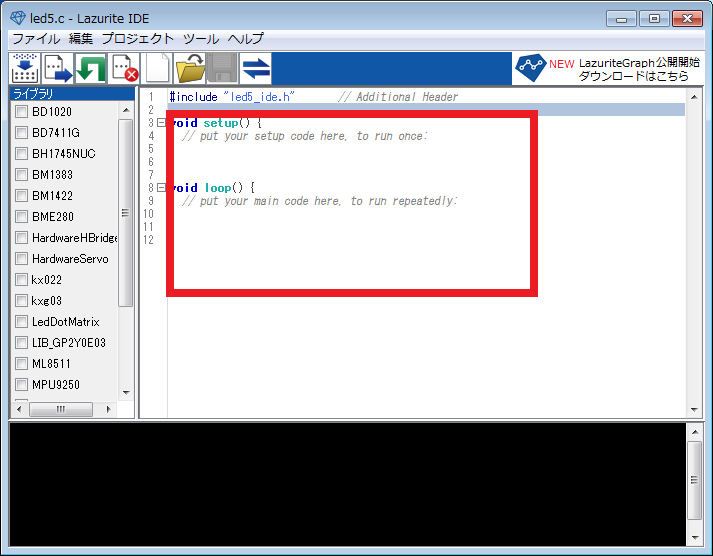Click the console output scroll-up arrow
The image size is (713, 556).
click(694, 431)
